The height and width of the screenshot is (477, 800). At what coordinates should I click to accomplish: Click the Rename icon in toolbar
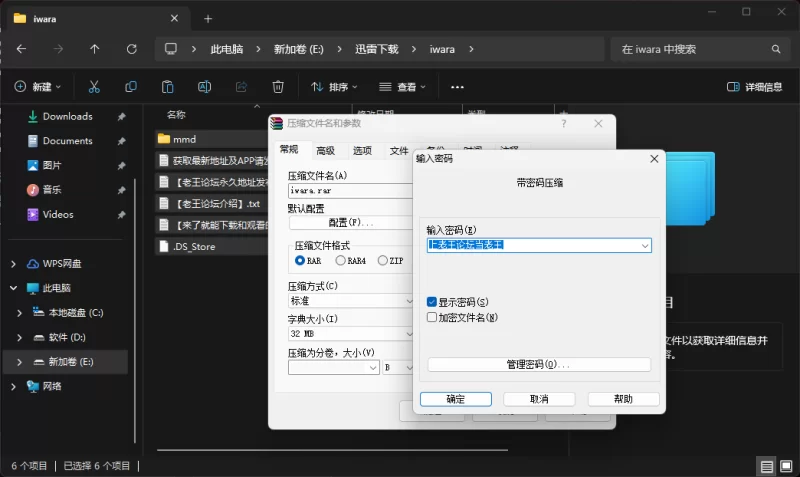(204, 87)
